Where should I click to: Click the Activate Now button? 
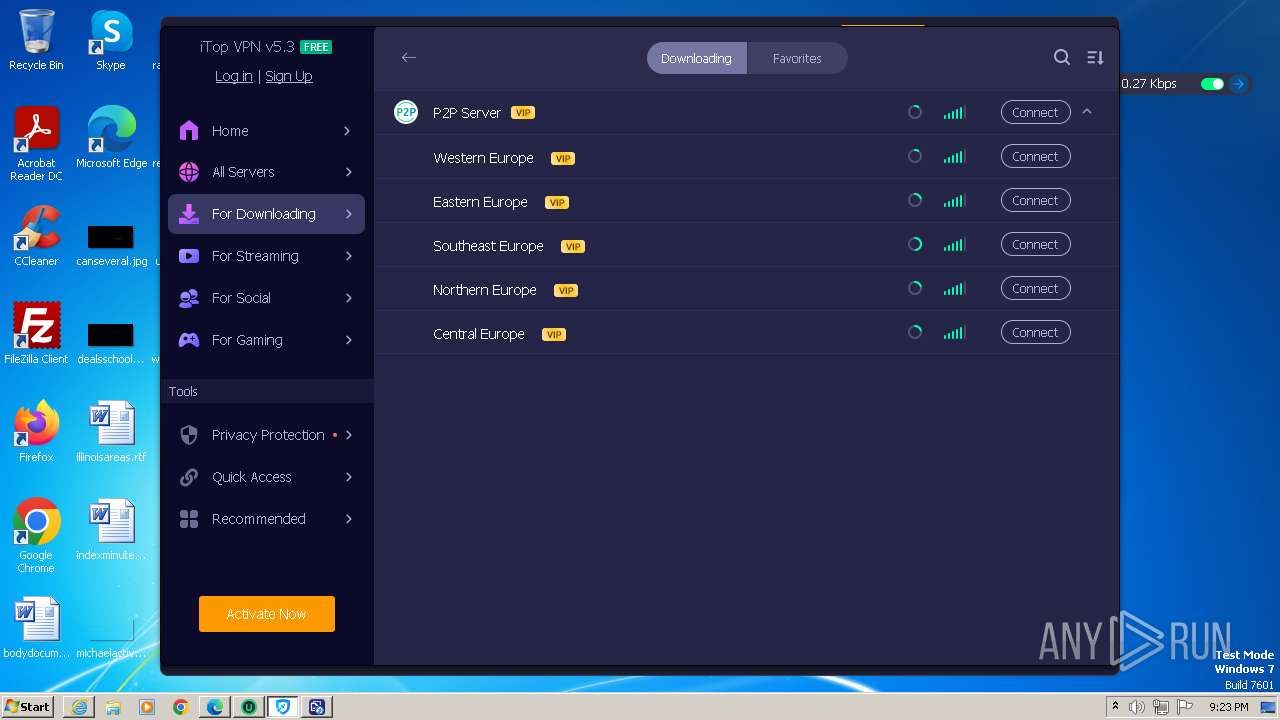[266, 614]
